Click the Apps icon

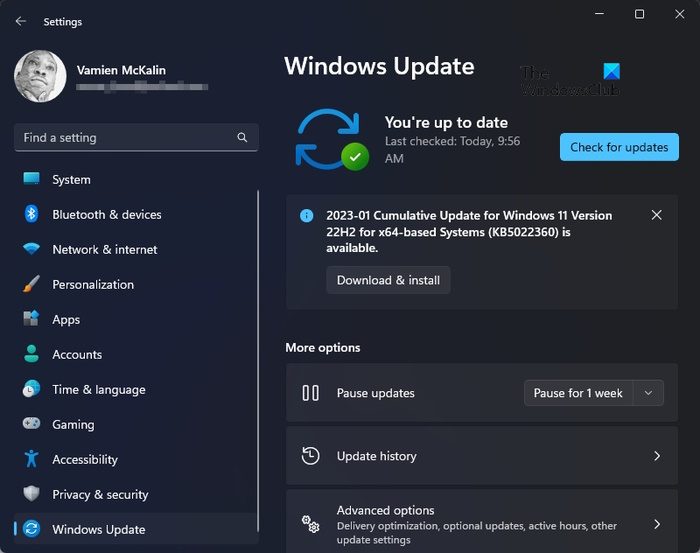(31, 318)
